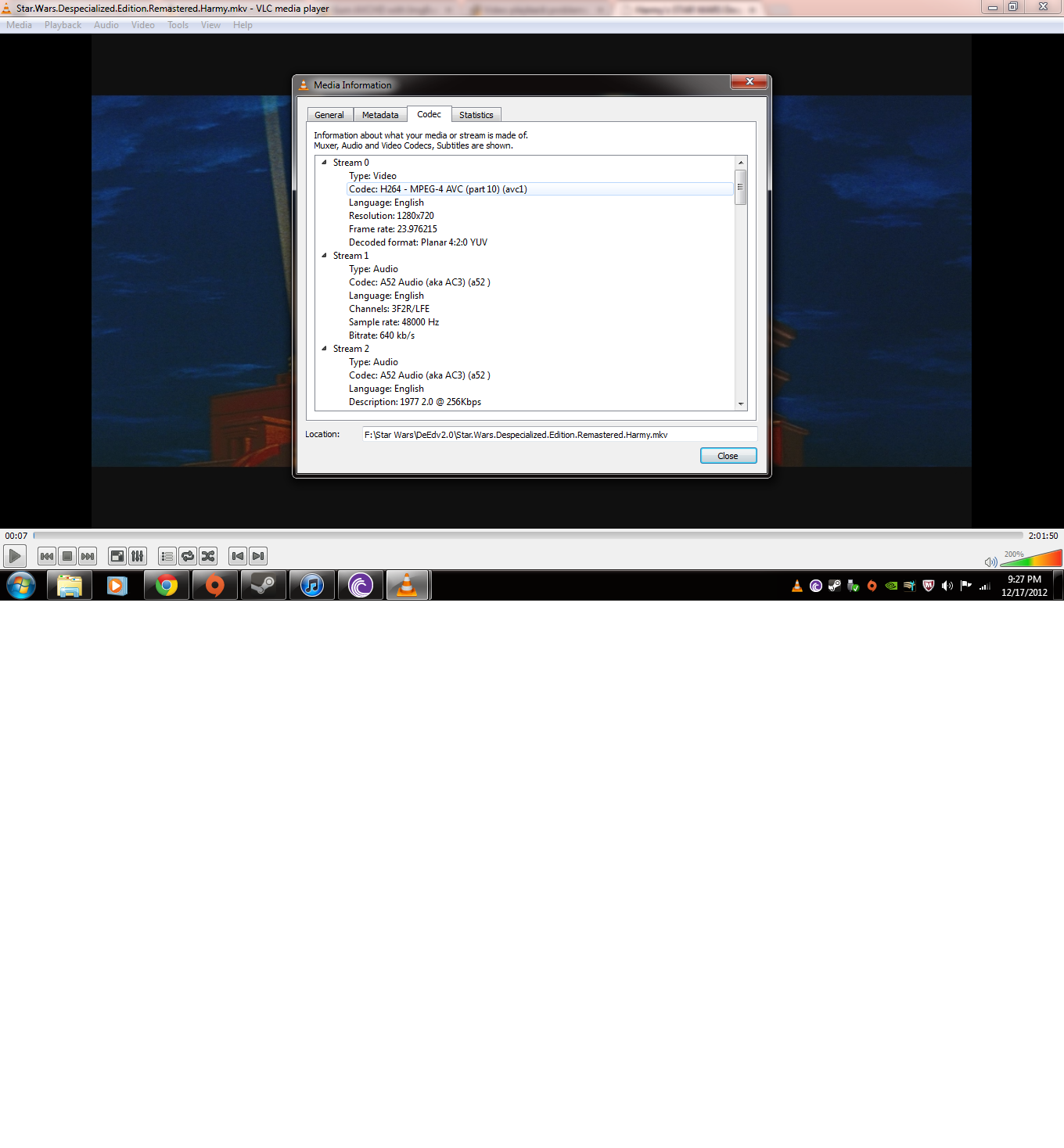The height and width of the screenshot is (1148, 1064).
Task: Click the previous chapter button
Action: [x=238, y=556]
